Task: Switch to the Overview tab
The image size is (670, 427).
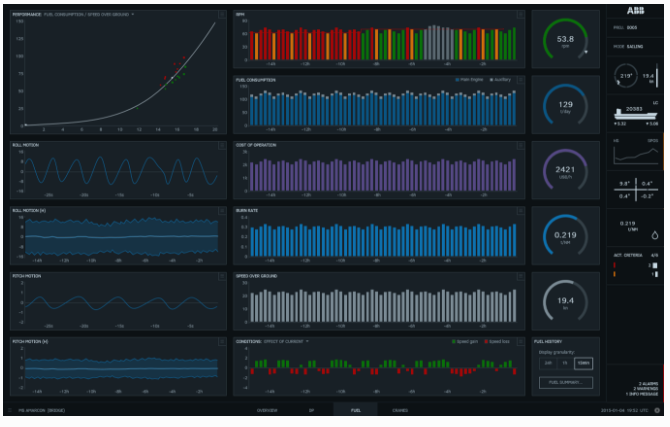Action: 267,410
